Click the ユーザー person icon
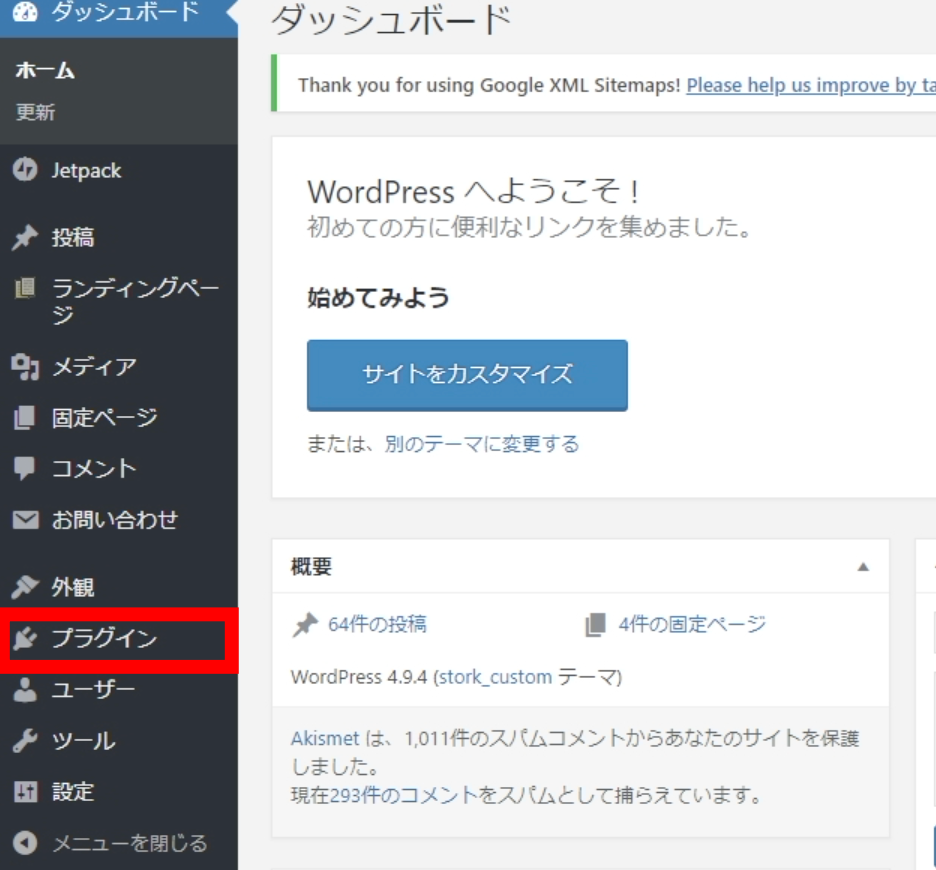Image resolution: width=936 pixels, height=870 pixels. [x=25, y=690]
